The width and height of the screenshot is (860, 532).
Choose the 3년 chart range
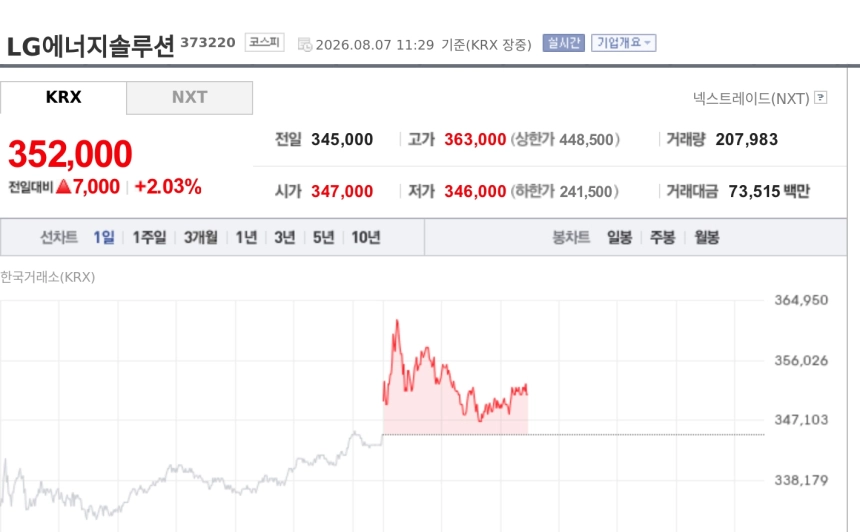click(285, 237)
